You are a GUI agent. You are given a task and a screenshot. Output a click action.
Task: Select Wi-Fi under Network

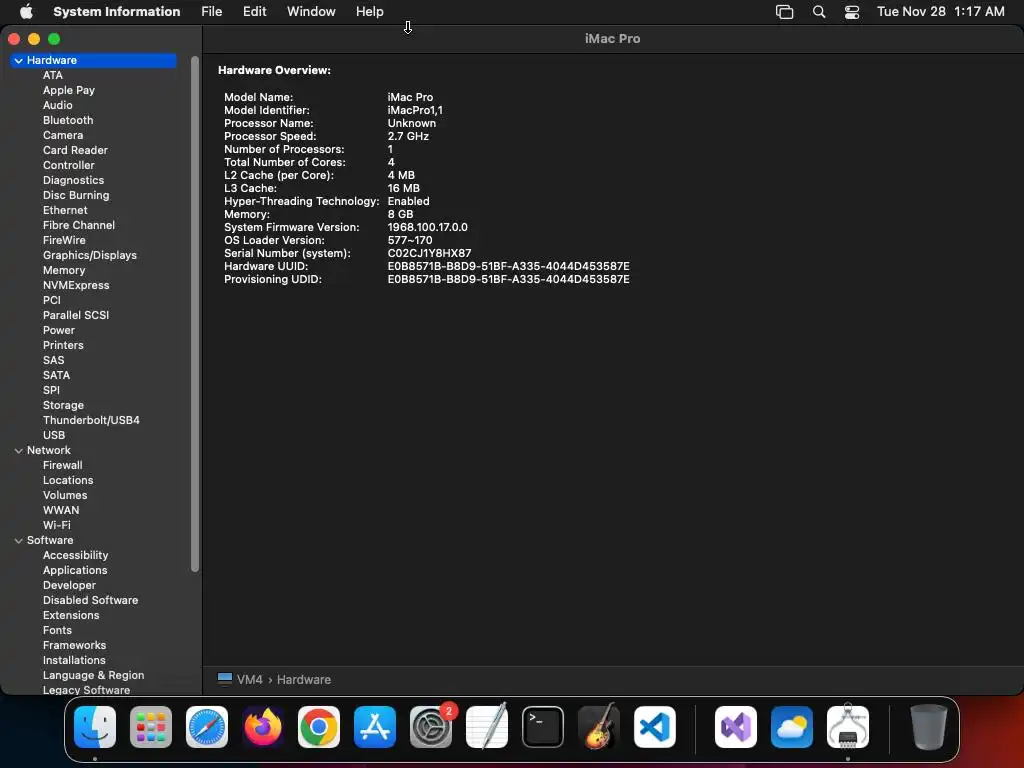[x=56, y=526]
